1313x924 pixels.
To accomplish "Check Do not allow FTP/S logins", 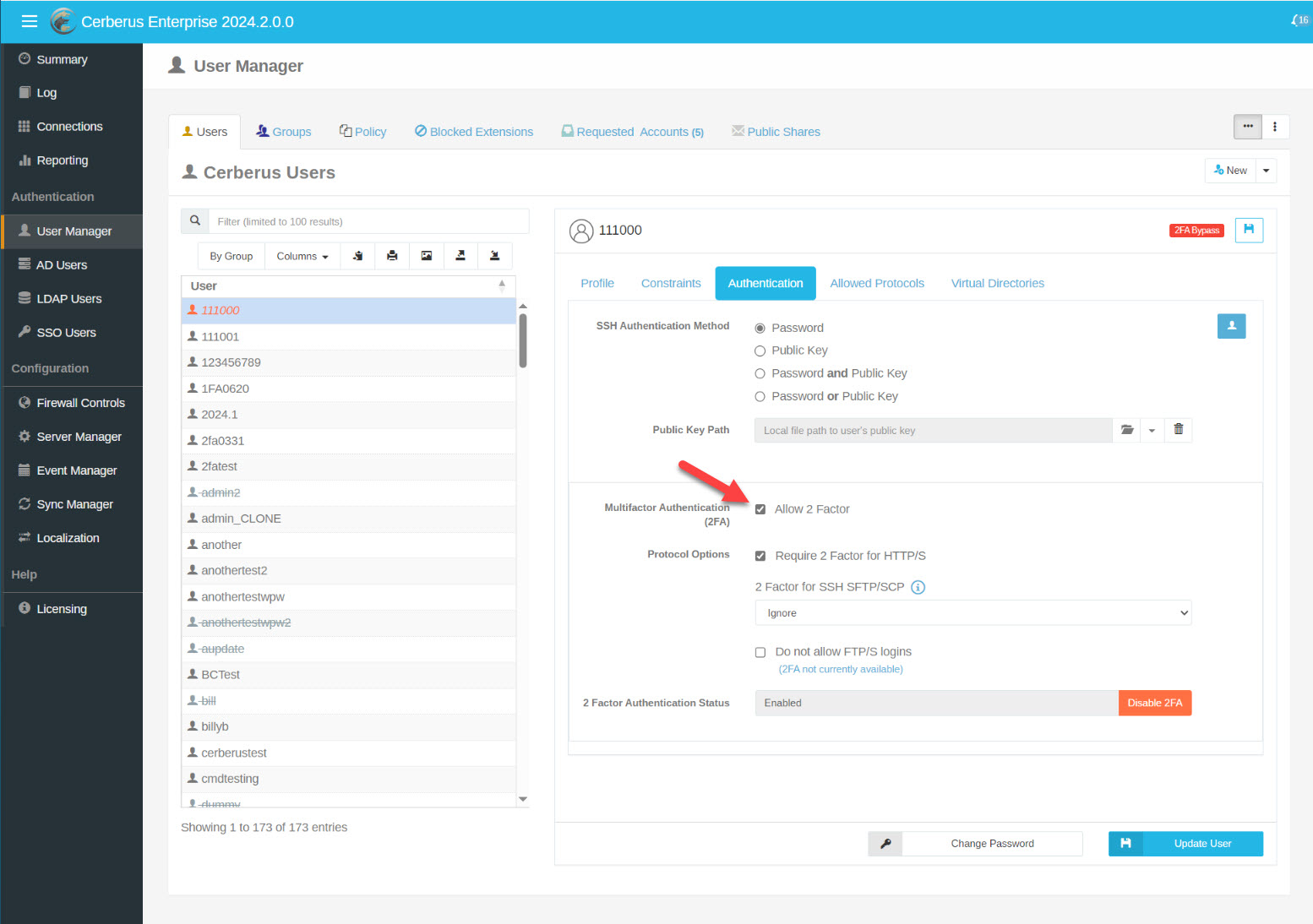I will click(760, 652).
